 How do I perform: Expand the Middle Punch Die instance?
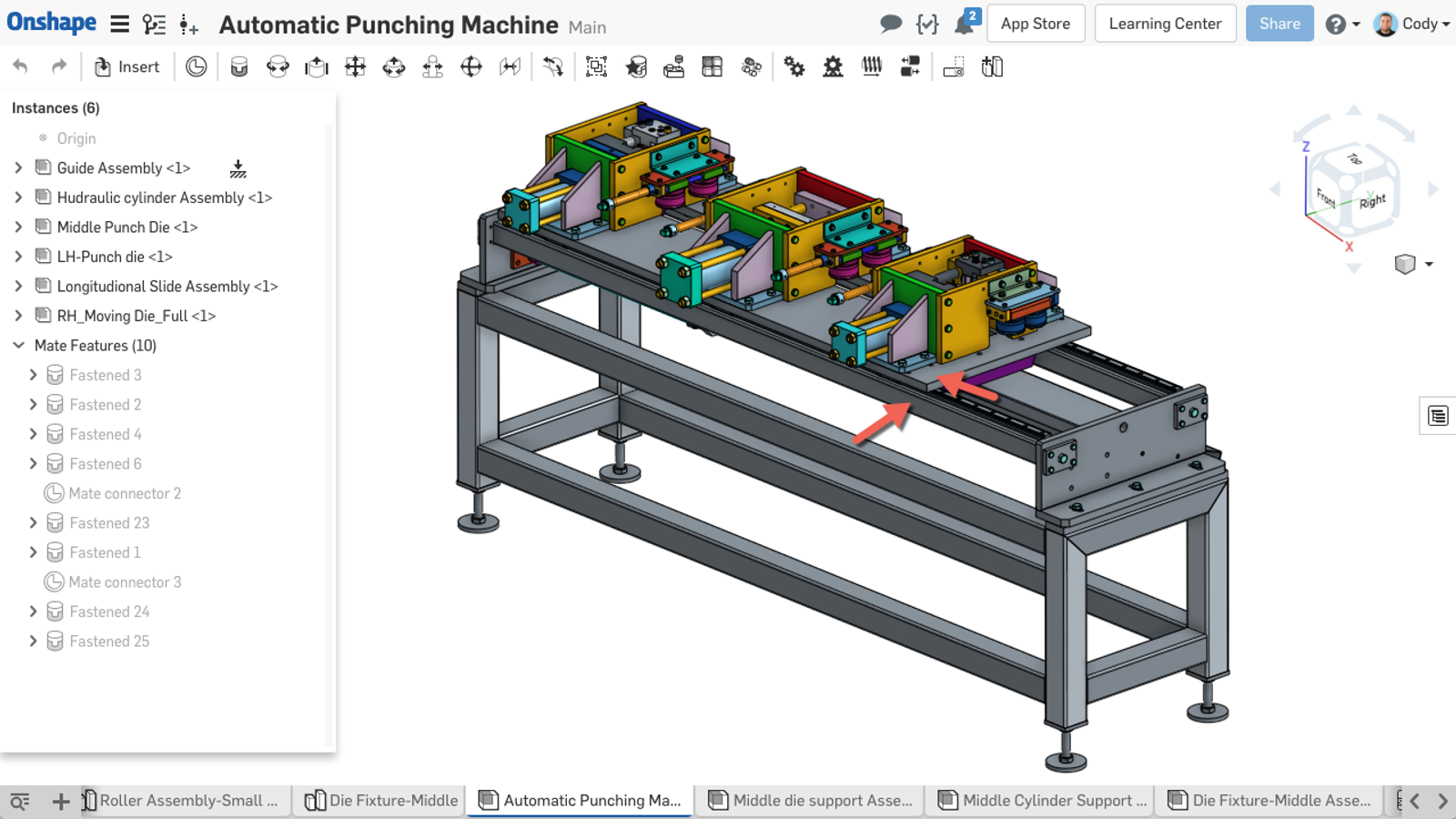point(18,227)
